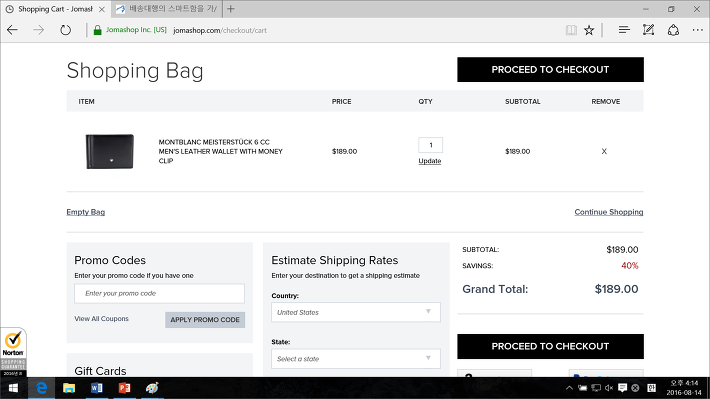Focus the promo code input field

[x=159, y=293]
